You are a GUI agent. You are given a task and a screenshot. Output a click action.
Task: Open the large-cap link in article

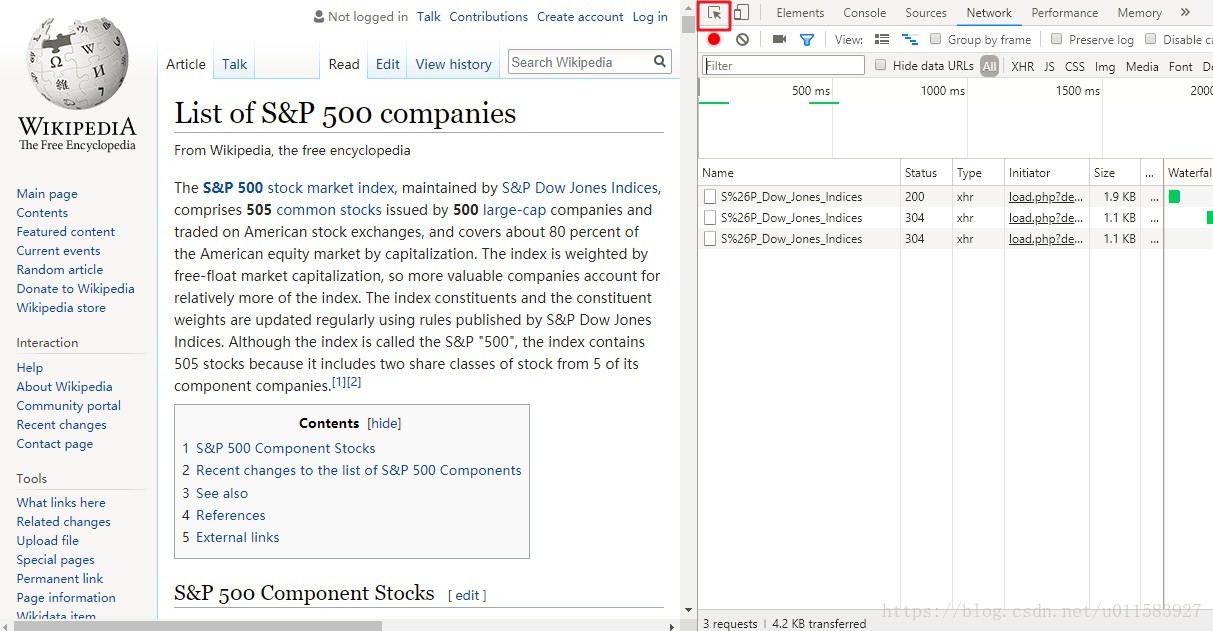(514, 210)
